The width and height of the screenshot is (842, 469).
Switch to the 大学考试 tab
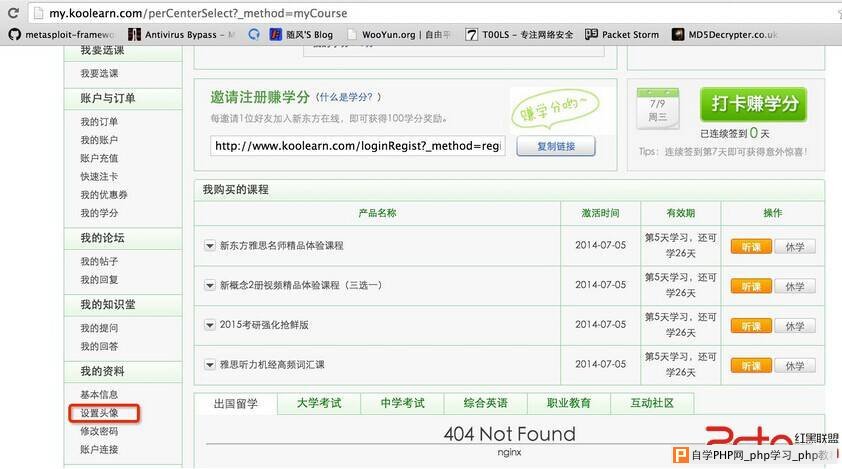pos(320,403)
